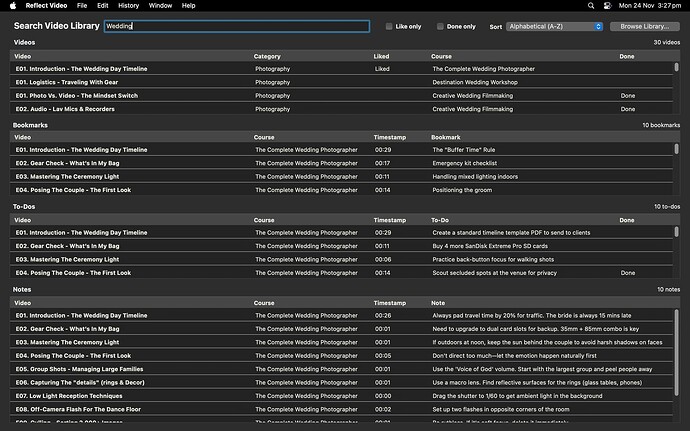Viewport: 690px width, 431px height.
Task: Click the Liked column header in Videos
Action: point(382,56)
